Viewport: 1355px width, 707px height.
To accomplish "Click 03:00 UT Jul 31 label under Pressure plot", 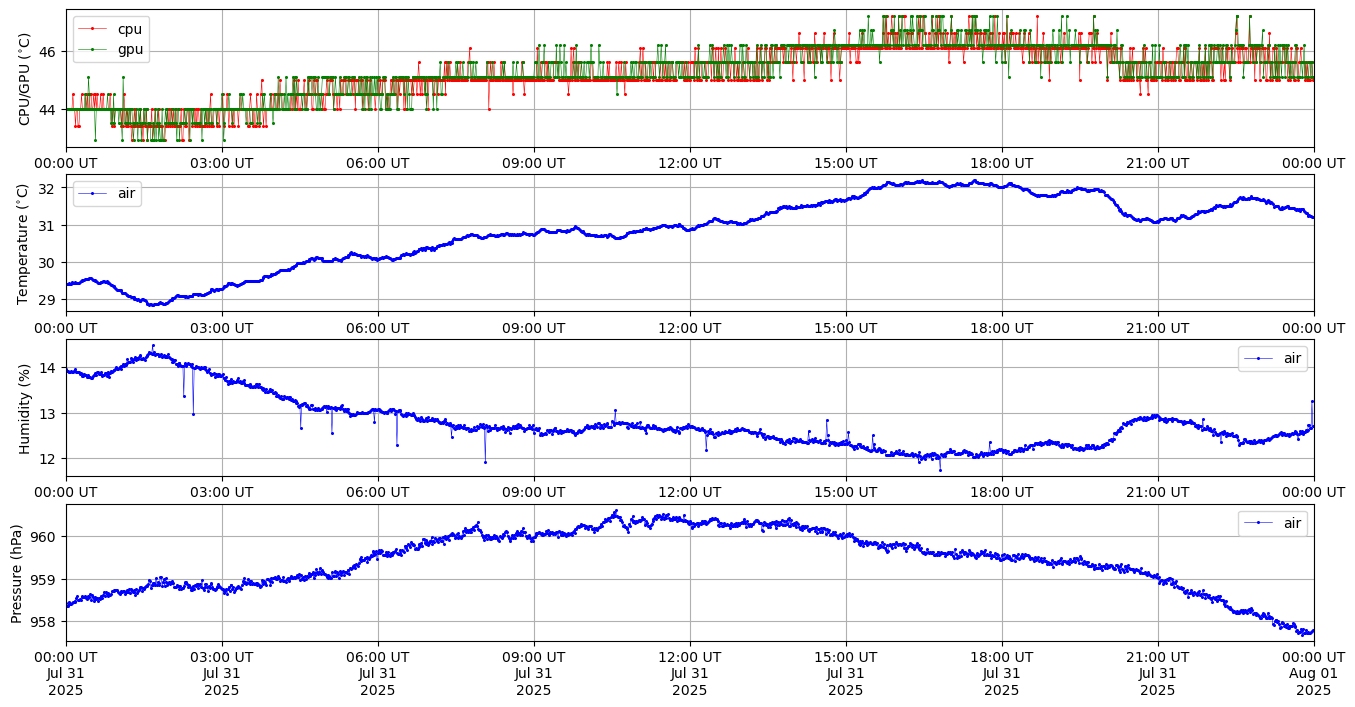I will (x=222, y=673).
